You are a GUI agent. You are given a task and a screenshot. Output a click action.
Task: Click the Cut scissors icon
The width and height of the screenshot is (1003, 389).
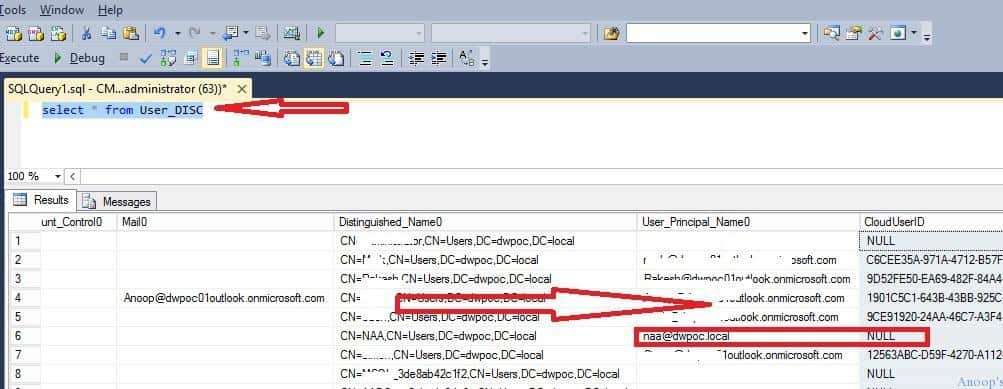coord(86,33)
